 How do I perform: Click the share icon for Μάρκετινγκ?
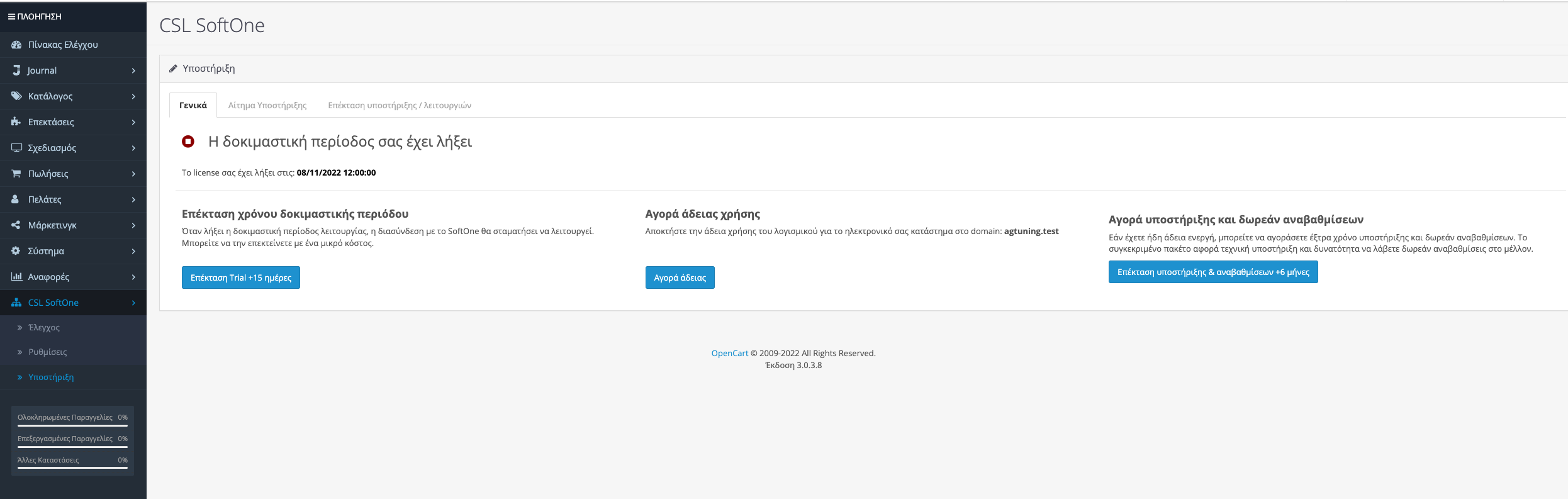pyautogui.click(x=16, y=225)
